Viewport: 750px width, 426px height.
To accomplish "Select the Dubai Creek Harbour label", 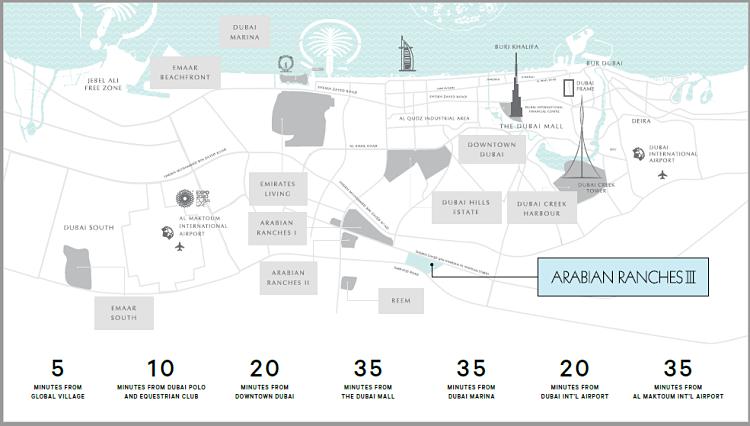I will 542,208.
